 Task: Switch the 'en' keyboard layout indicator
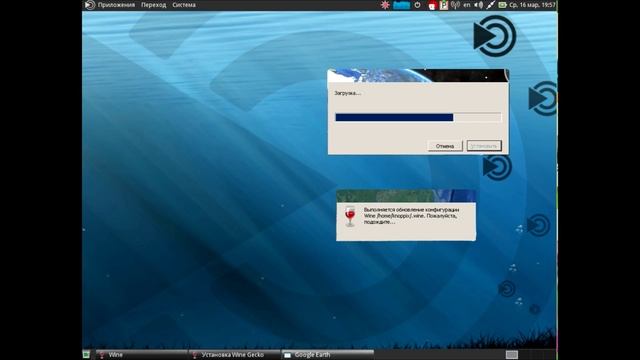click(467, 5)
